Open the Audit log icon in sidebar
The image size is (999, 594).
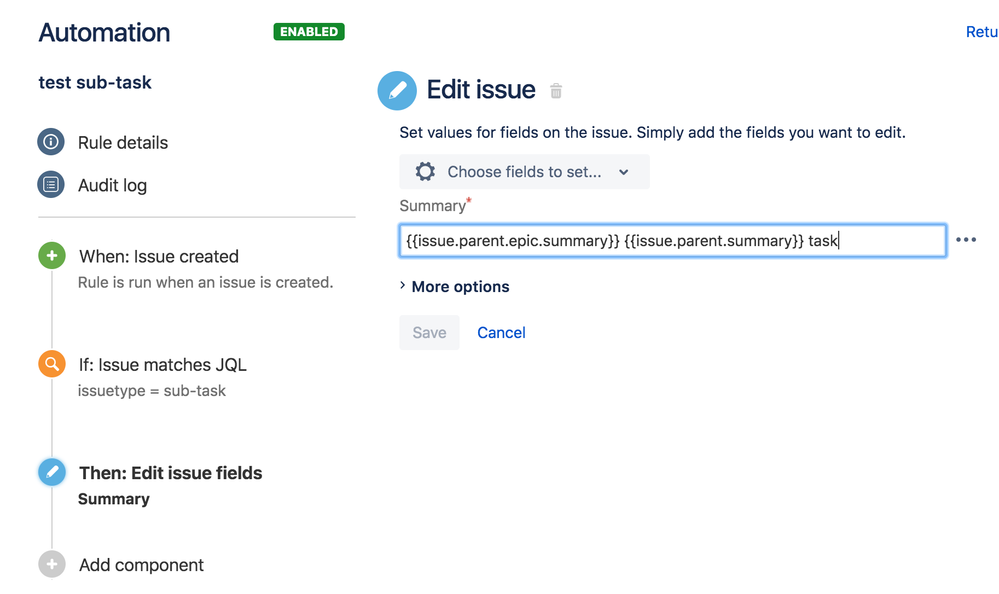pos(51,184)
